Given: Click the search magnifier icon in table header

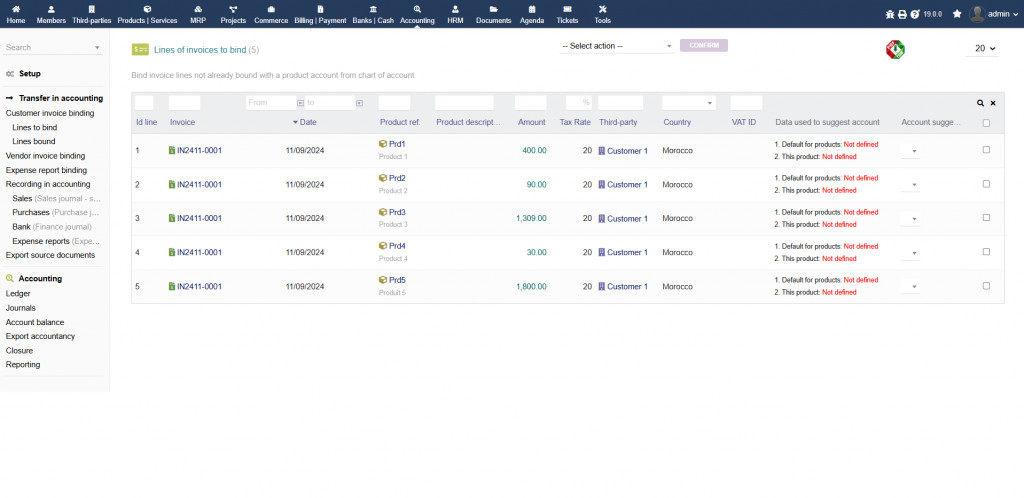Looking at the screenshot, I should click(x=981, y=103).
